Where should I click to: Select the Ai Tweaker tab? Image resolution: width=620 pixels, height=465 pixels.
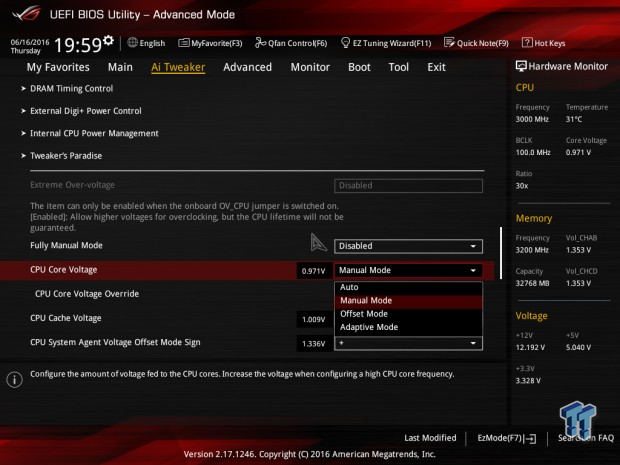(x=178, y=67)
